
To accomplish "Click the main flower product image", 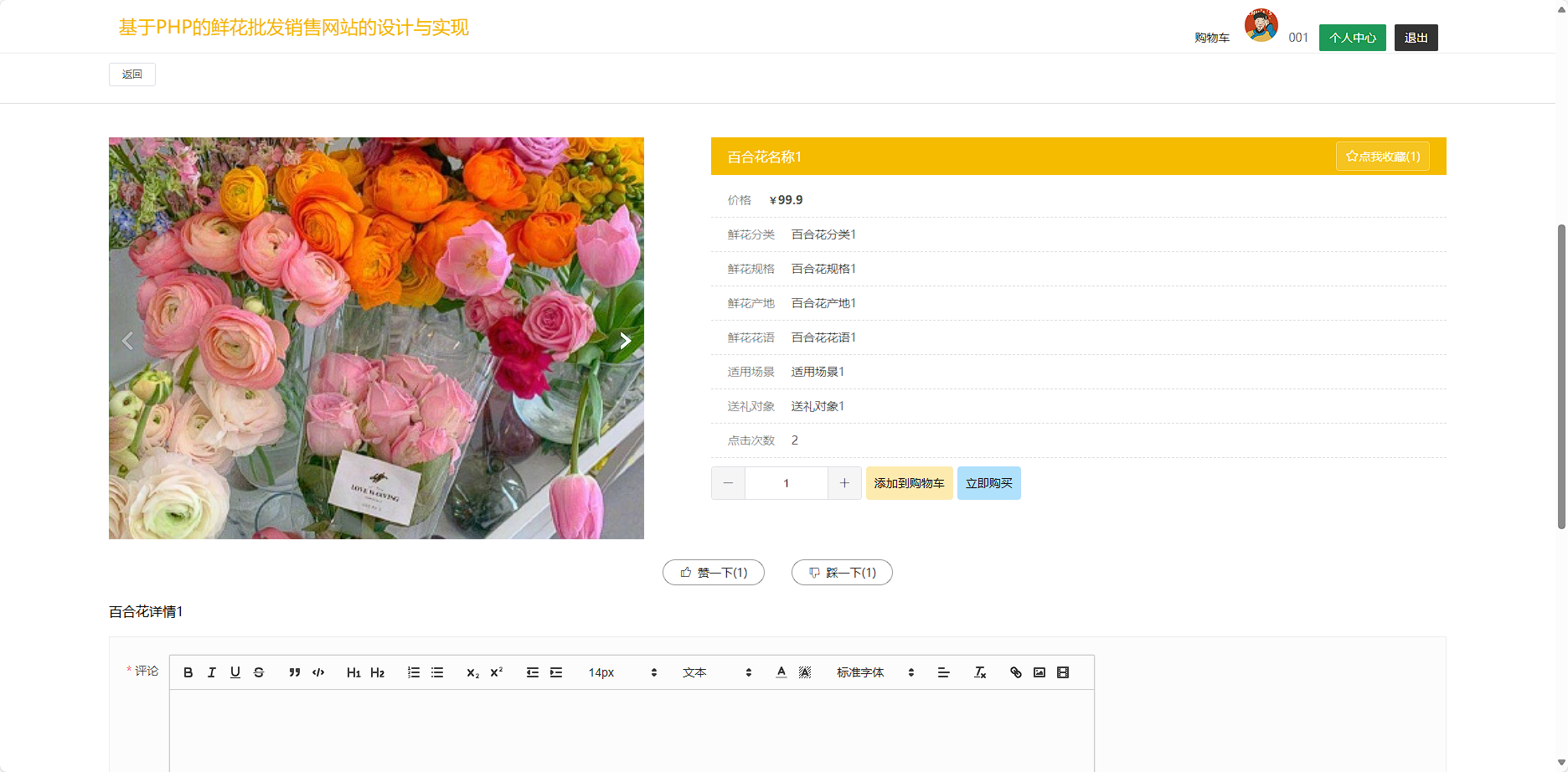I will pyautogui.click(x=376, y=338).
